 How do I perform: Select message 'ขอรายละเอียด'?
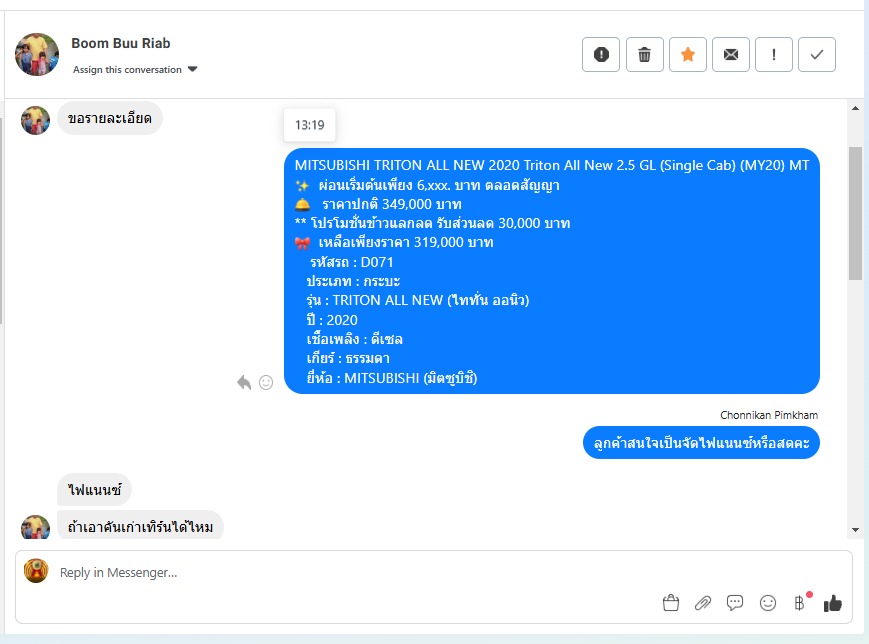click(x=110, y=118)
